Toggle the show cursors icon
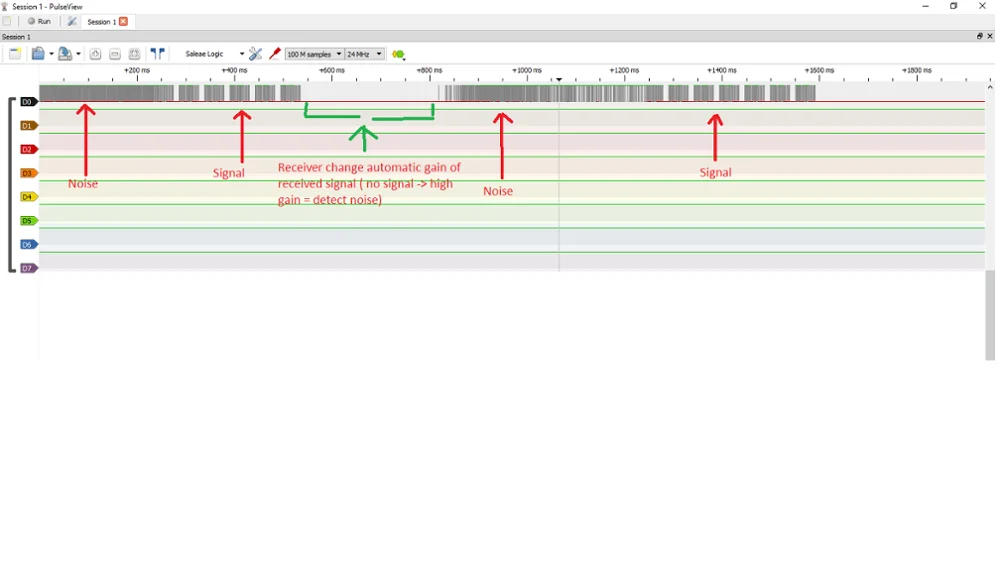 (x=157, y=54)
